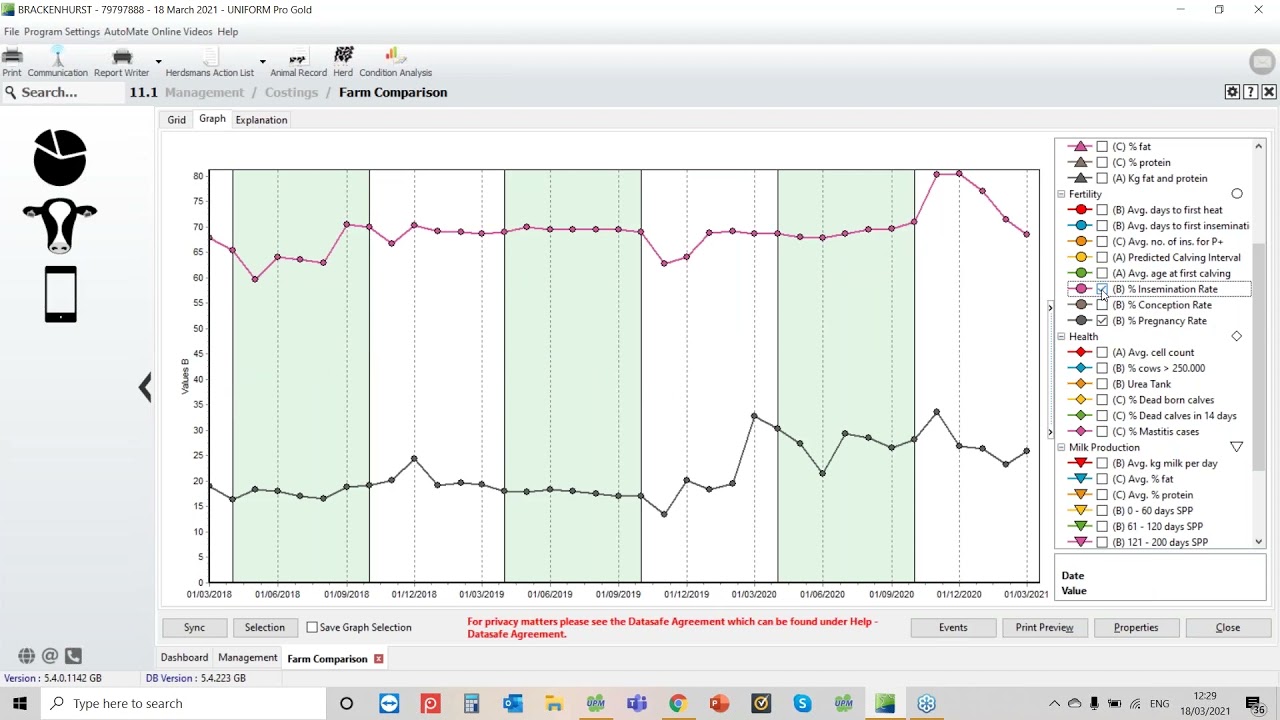1280x720 pixels.
Task: Close the Farm Comparison panel via X icon
Action: (x=1268, y=92)
